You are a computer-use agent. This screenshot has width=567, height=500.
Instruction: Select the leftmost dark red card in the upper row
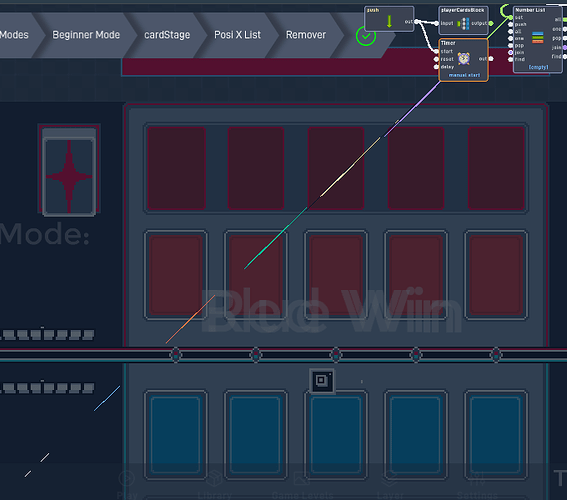(x=176, y=168)
